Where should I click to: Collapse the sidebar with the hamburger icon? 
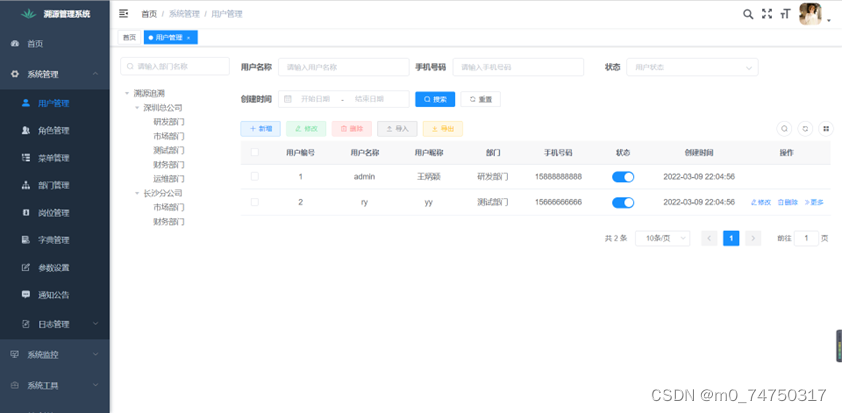(124, 13)
